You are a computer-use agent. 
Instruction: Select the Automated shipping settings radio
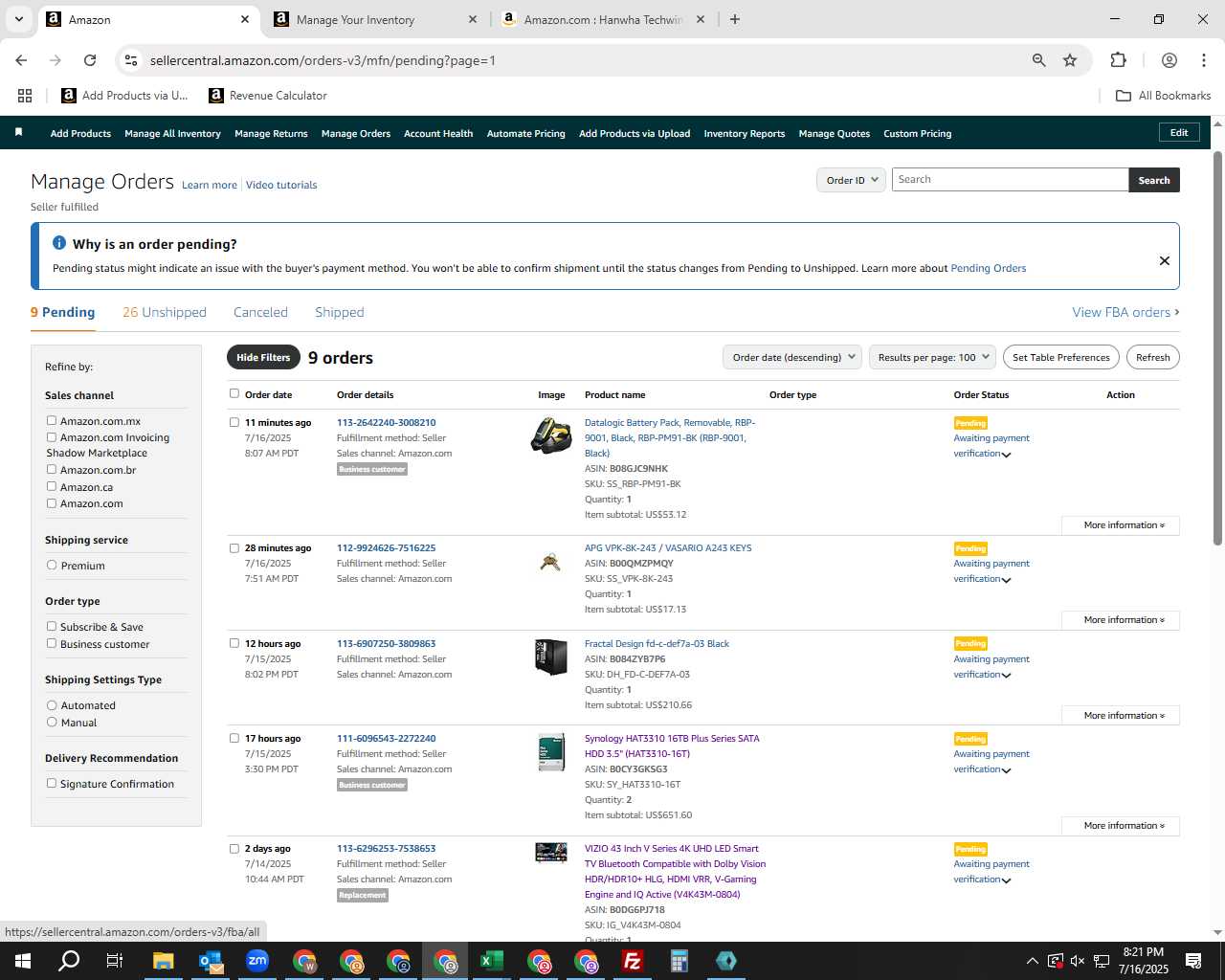pyautogui.click(x=52, y=704)
